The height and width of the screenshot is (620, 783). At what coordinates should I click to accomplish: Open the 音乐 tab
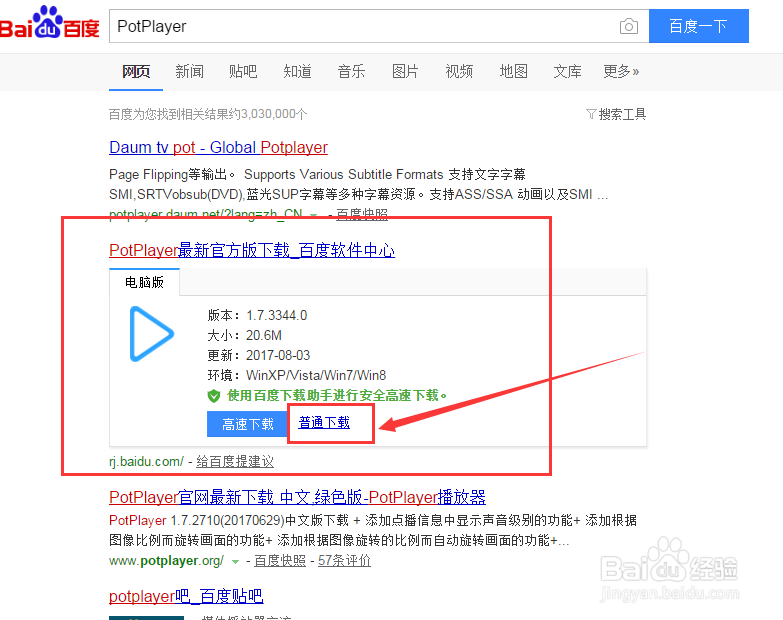(351, 71)
